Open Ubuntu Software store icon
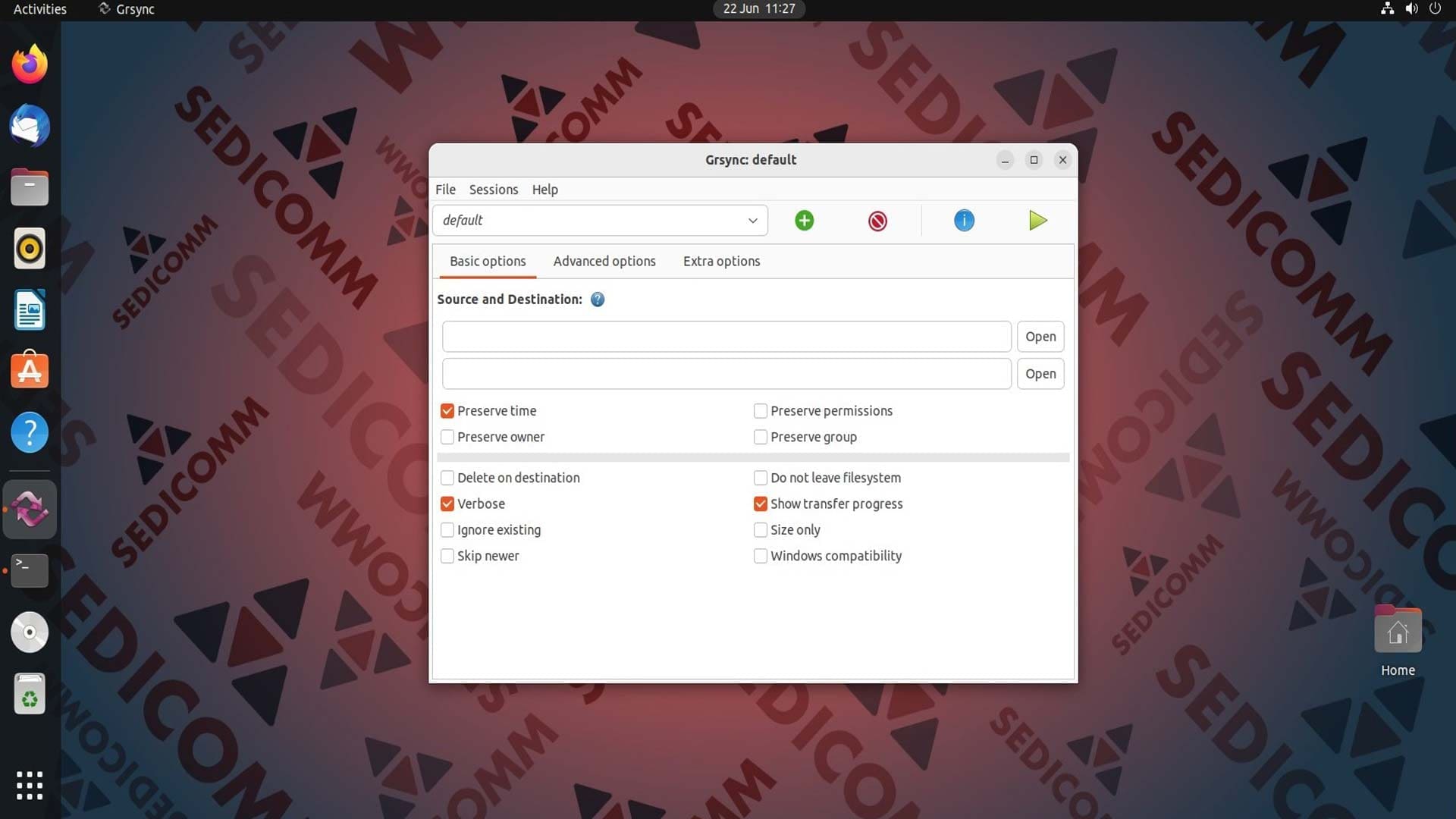1456x819 pixels. click(30, 371)
